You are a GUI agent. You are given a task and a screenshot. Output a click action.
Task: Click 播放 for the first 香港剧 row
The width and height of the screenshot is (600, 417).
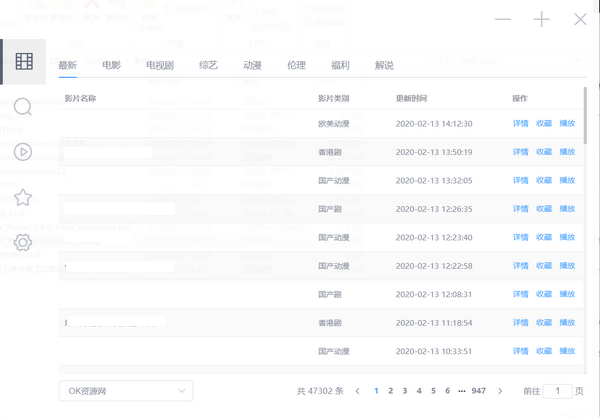567,152
